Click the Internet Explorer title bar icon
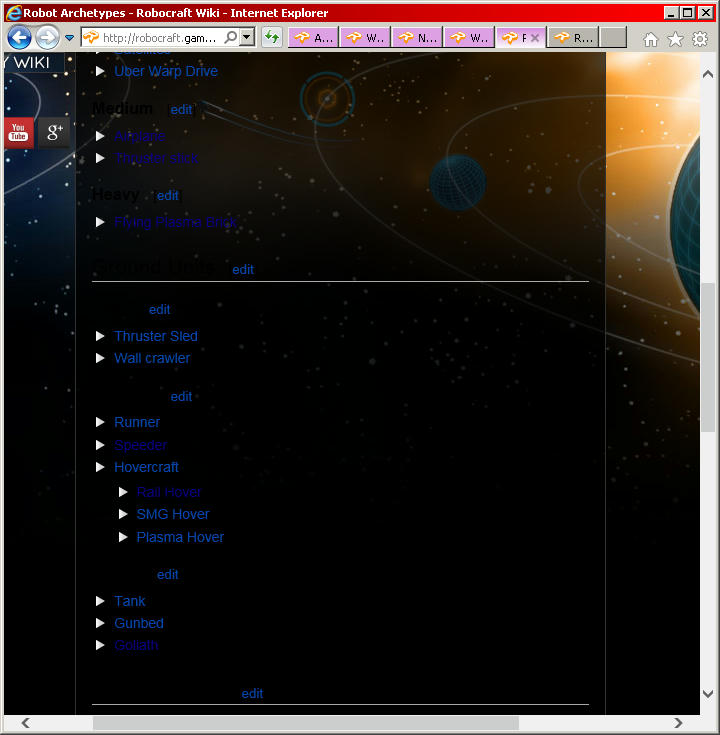720x735 pixels. coord(14,13)
